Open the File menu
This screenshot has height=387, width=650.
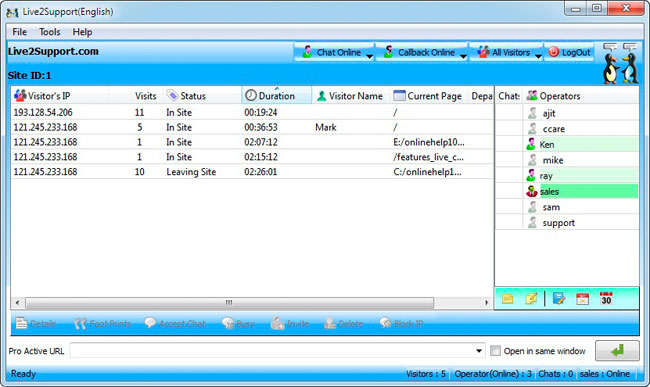click(x=19, y=32)
